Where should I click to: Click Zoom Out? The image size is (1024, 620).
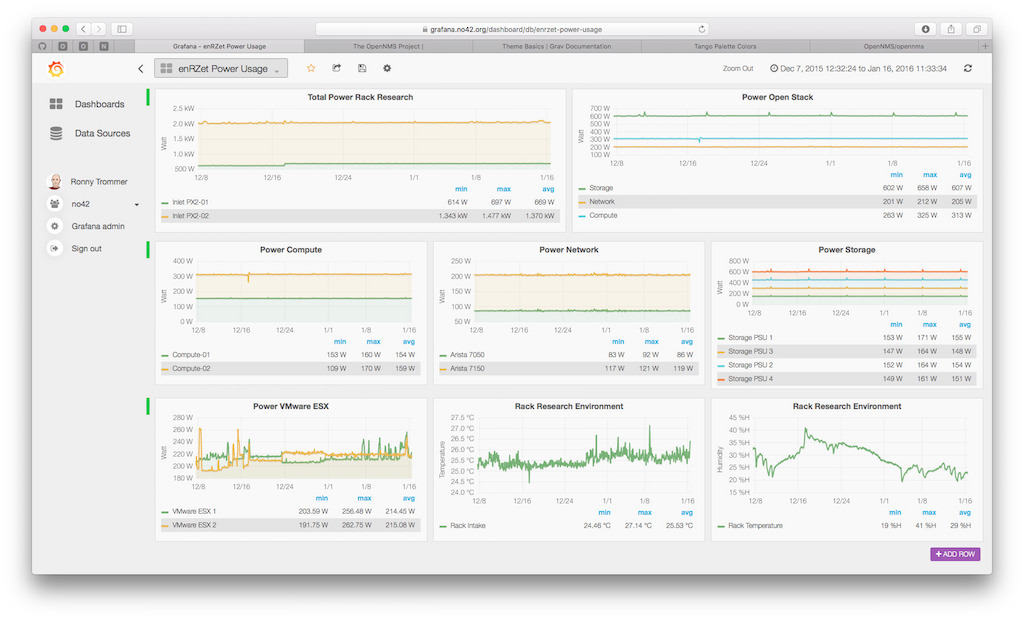(738, 68)
